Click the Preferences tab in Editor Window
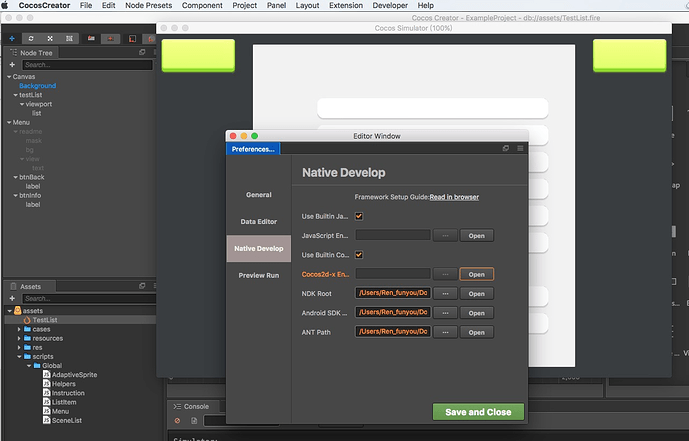The width and height of the screenshot is (689, 441). coord(253,149)
